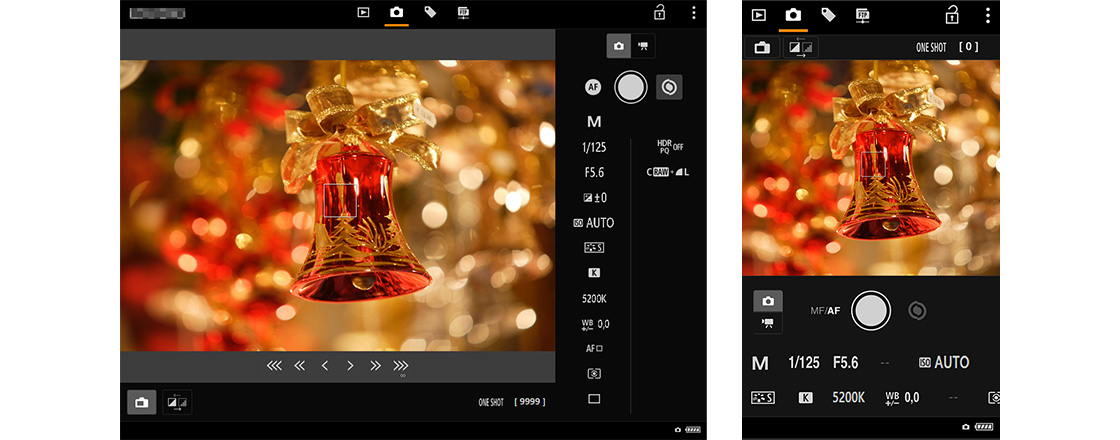Open the metering mode icon in tablet view

[x=594, y=373]
